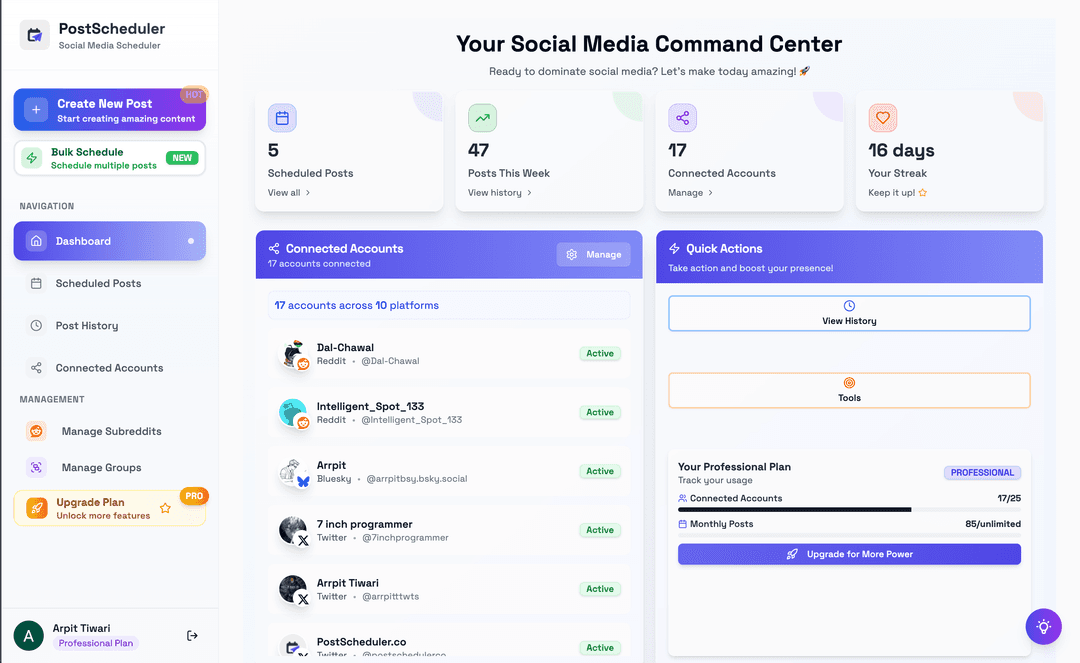The width and height of the screenshot is (1080, 663).
Task: Open Scheduled Posts in the sidebar
Action: point(98,284)
